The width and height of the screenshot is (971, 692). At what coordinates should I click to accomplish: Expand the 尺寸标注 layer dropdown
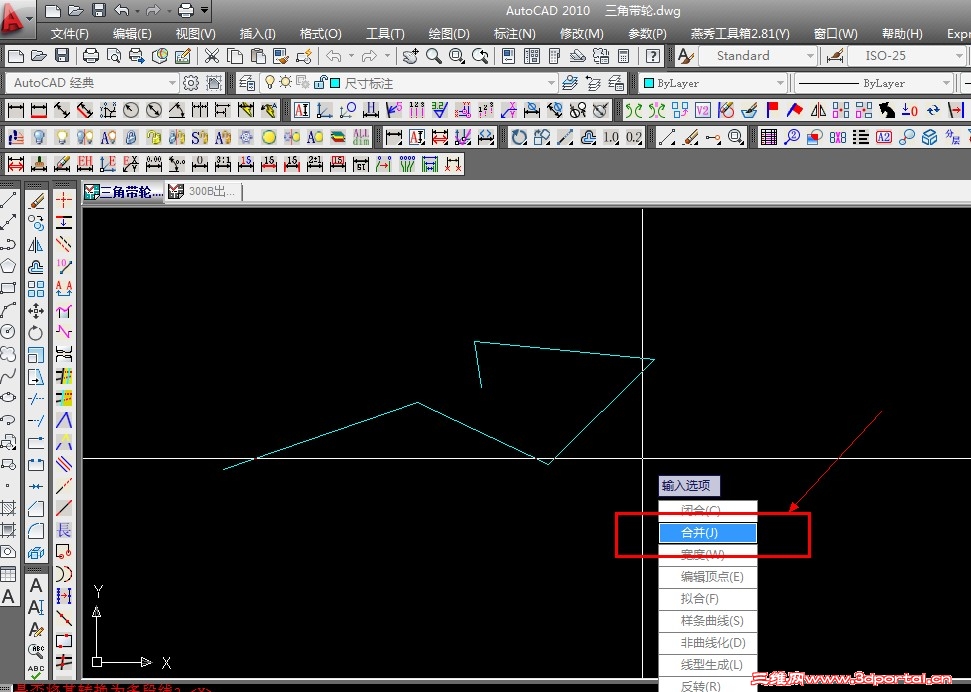click(551, 82)
